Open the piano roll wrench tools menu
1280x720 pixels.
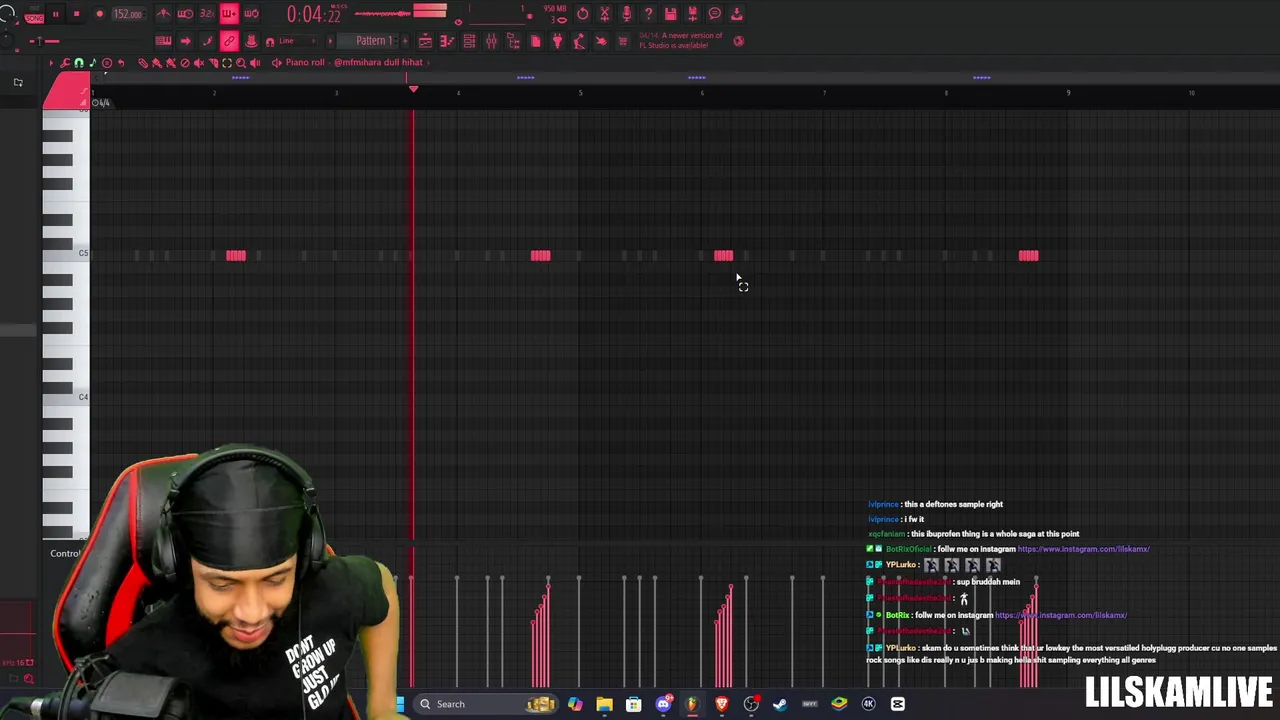pos(65,63)
